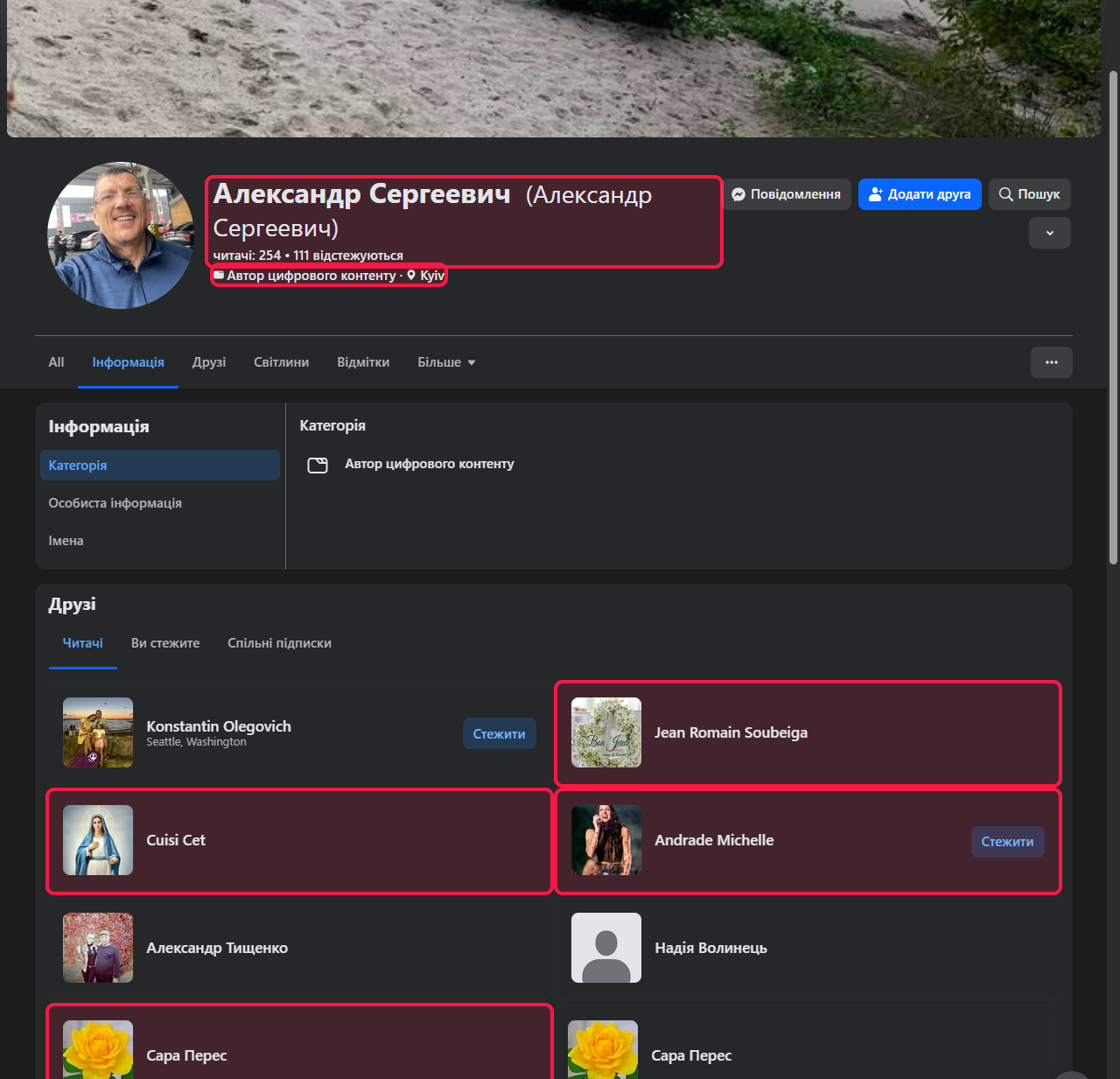Open the Світлини tab
Viewport: 1120px width, 1079px height.
[x=281, y=362]
